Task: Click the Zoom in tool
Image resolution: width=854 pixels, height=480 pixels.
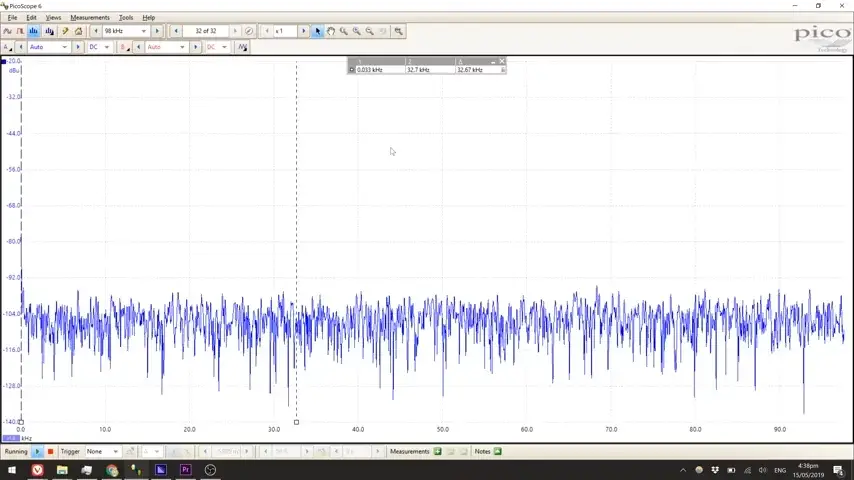Action: point(357,31)
